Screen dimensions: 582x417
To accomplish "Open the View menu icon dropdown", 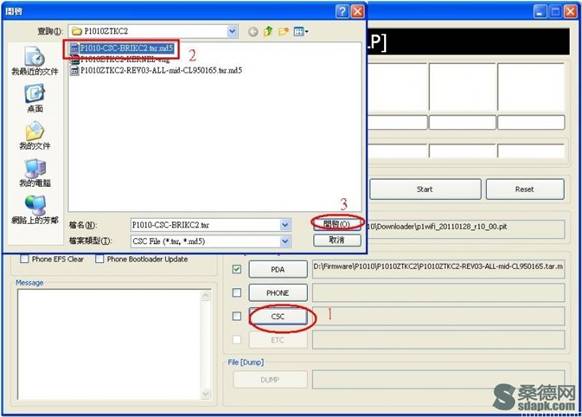I will click(x=301, y=32).
